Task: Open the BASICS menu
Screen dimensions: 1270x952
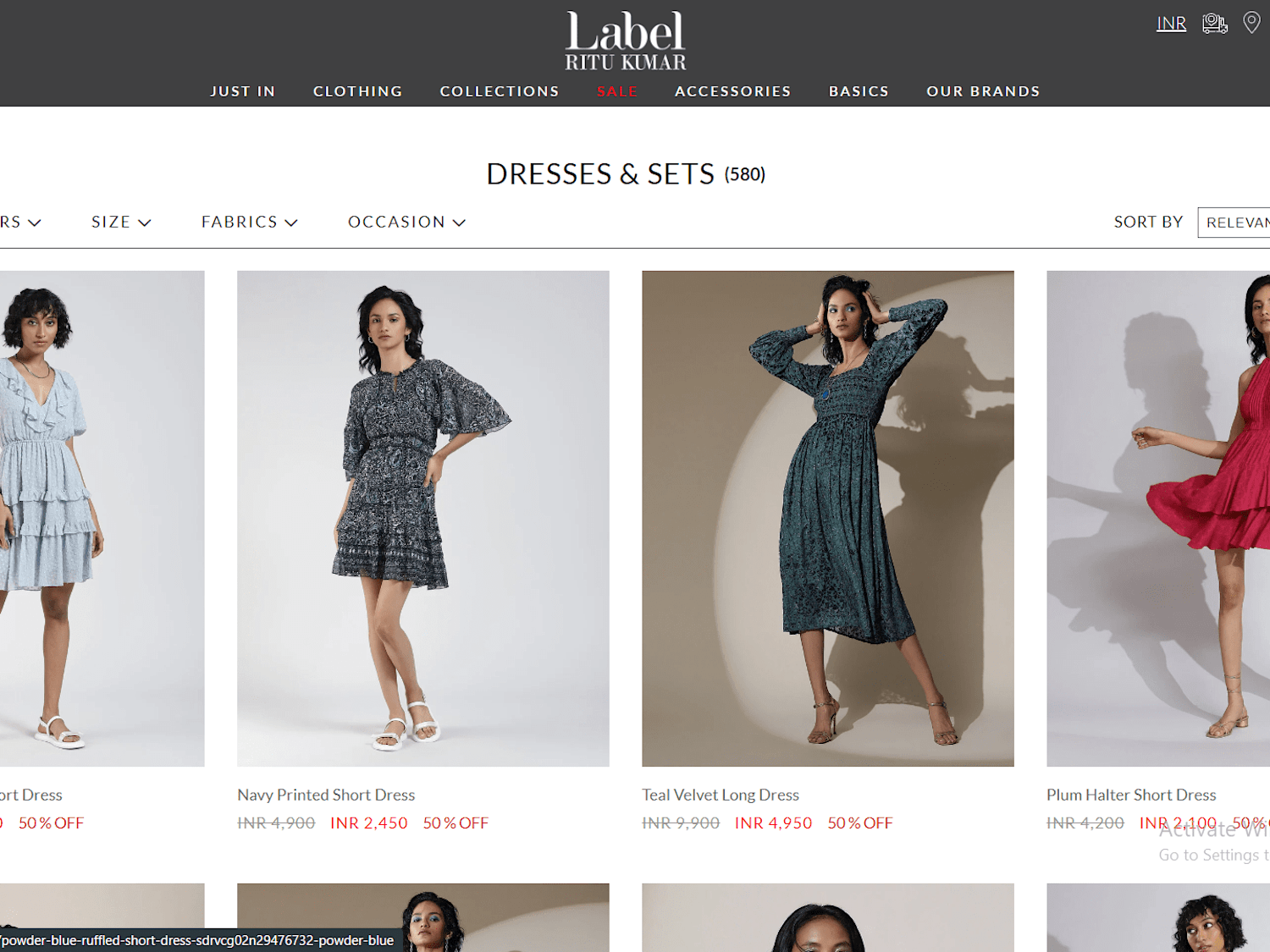Action: (859, 91)
